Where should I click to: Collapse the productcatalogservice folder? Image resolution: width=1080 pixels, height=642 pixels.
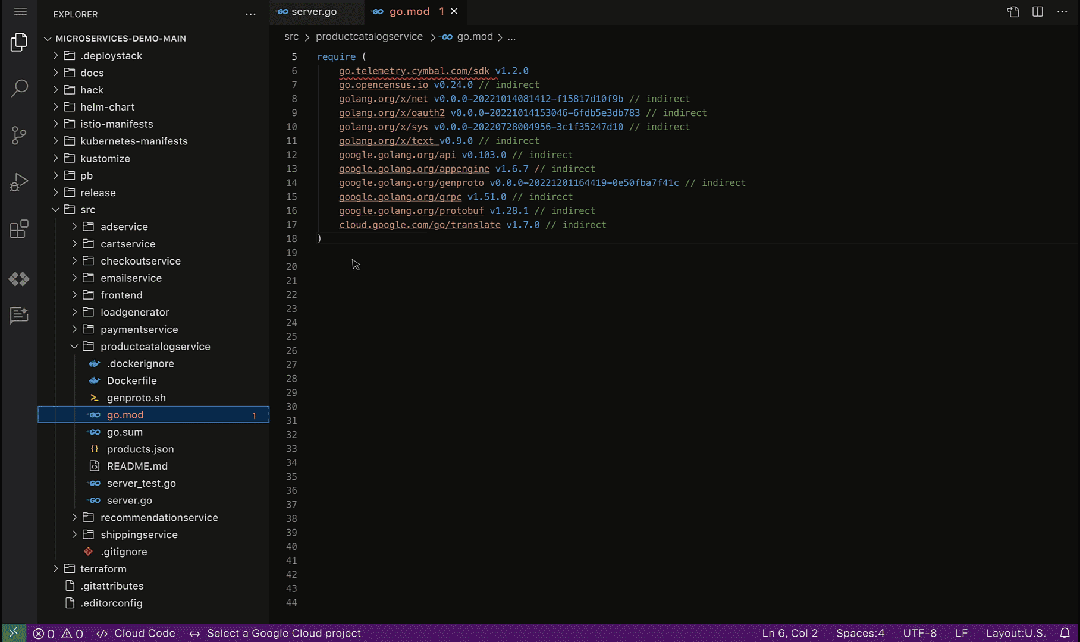coord(156,346)
